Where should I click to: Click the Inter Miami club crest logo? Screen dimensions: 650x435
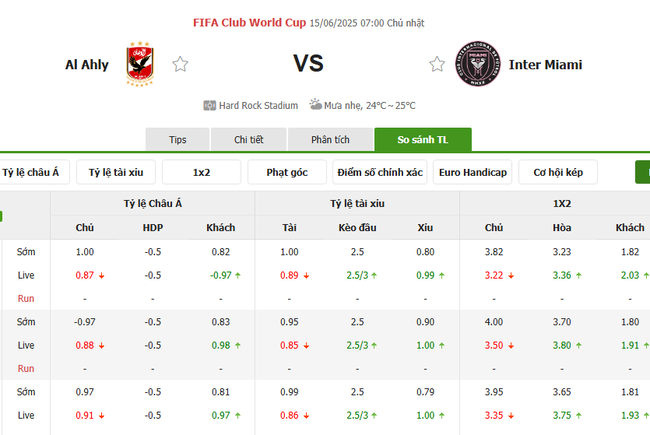[x=477, y=64]
